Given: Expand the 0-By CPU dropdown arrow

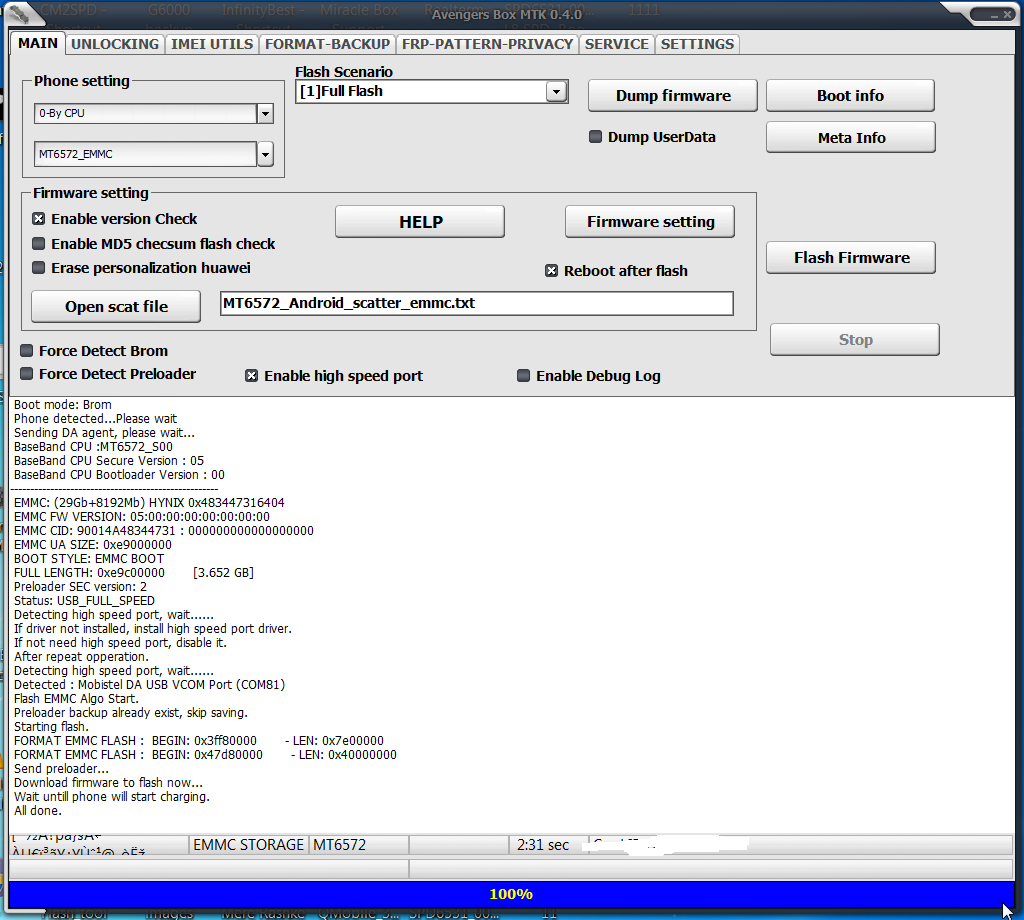Looking at the screenshot, I should (x=265, y=114).
